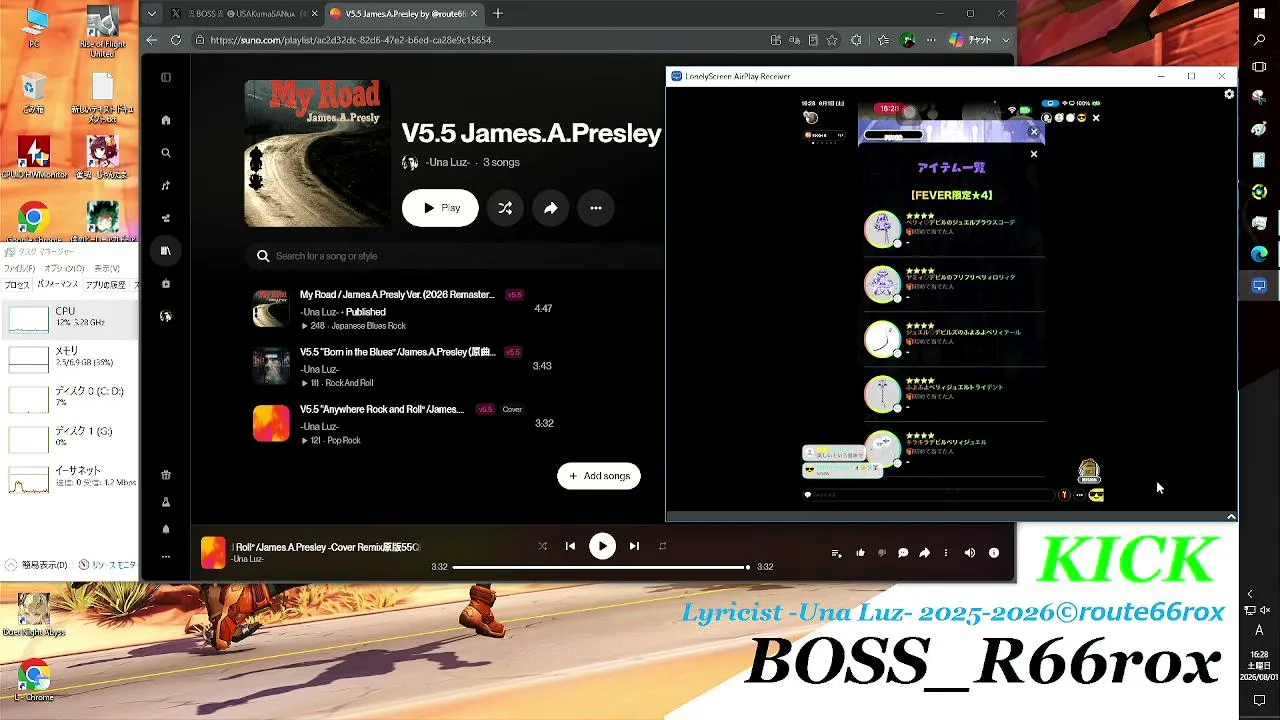Viewport: 1280px width, 720px height.
Task: Open the trash icon in Suno sidebar
Action: [166, 475]
